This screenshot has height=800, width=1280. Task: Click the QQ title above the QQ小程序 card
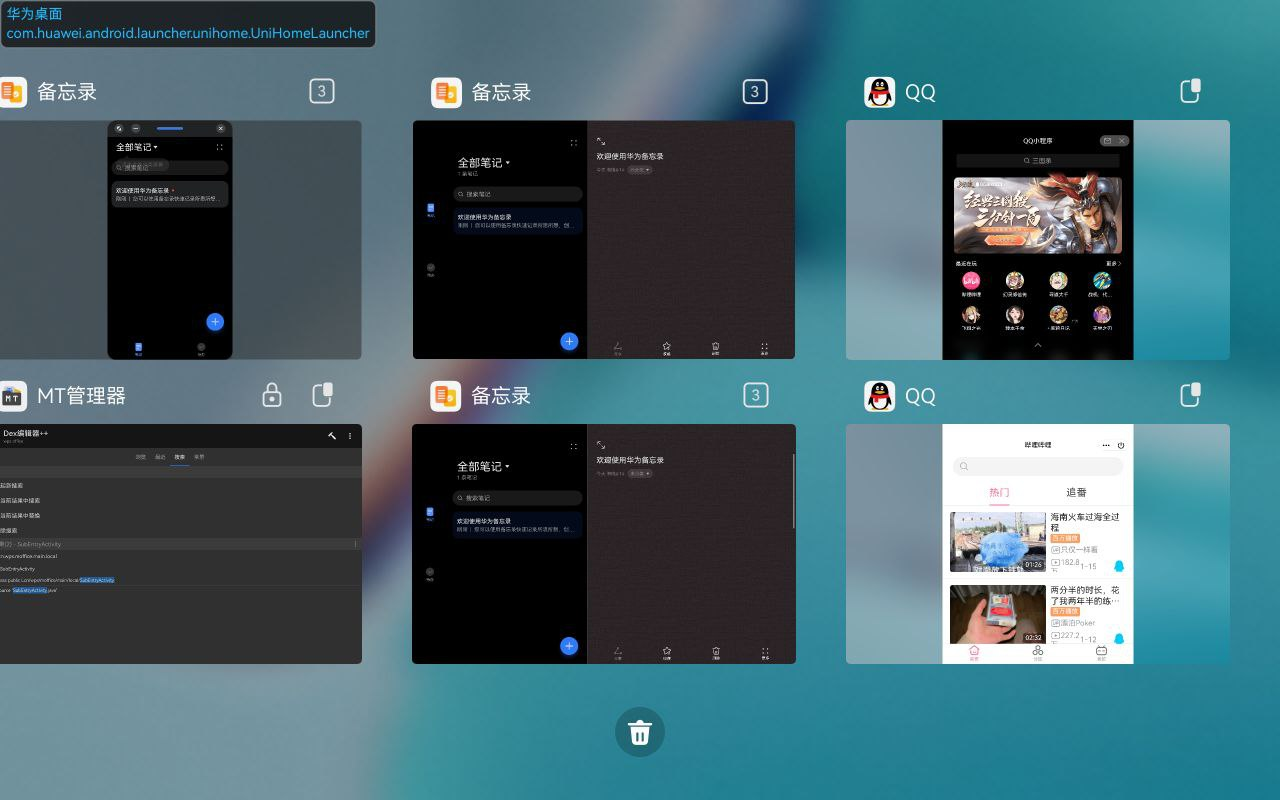pyautogui.click(x=920, y=92)
